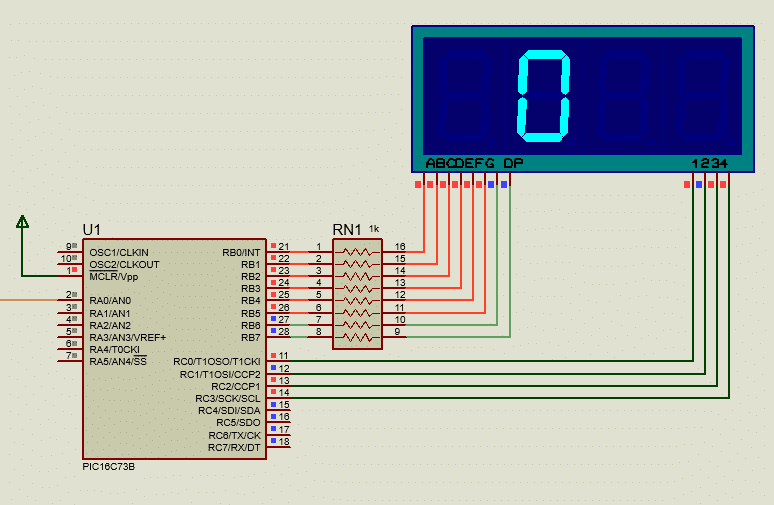Click the OSC1/CLKIN pin label
The image size is (774, 505).
click(119, 252)
